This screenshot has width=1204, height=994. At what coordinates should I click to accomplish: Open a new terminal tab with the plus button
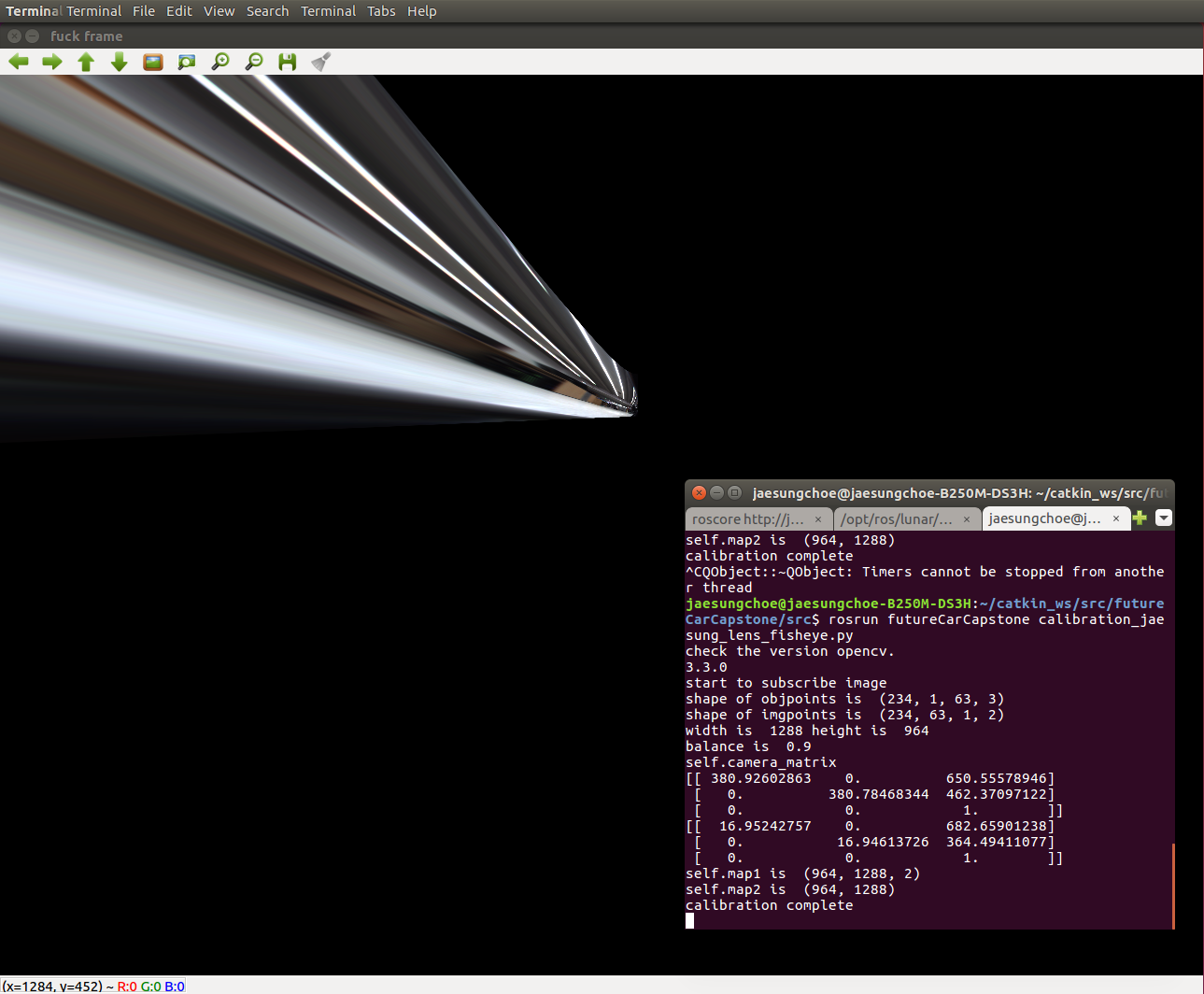tap(1140, 517)
